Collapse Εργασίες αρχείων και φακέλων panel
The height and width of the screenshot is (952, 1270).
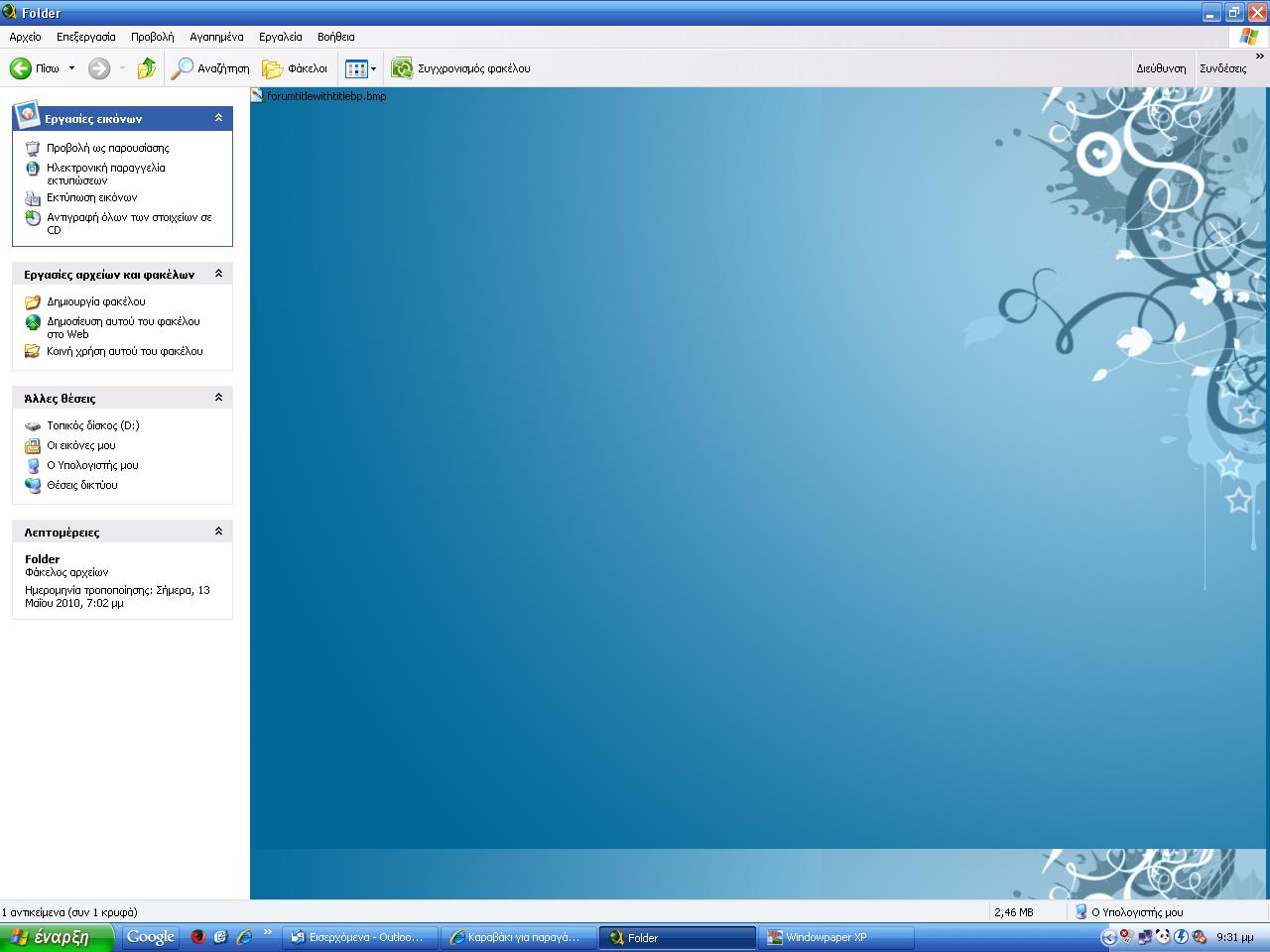(218, 274)
